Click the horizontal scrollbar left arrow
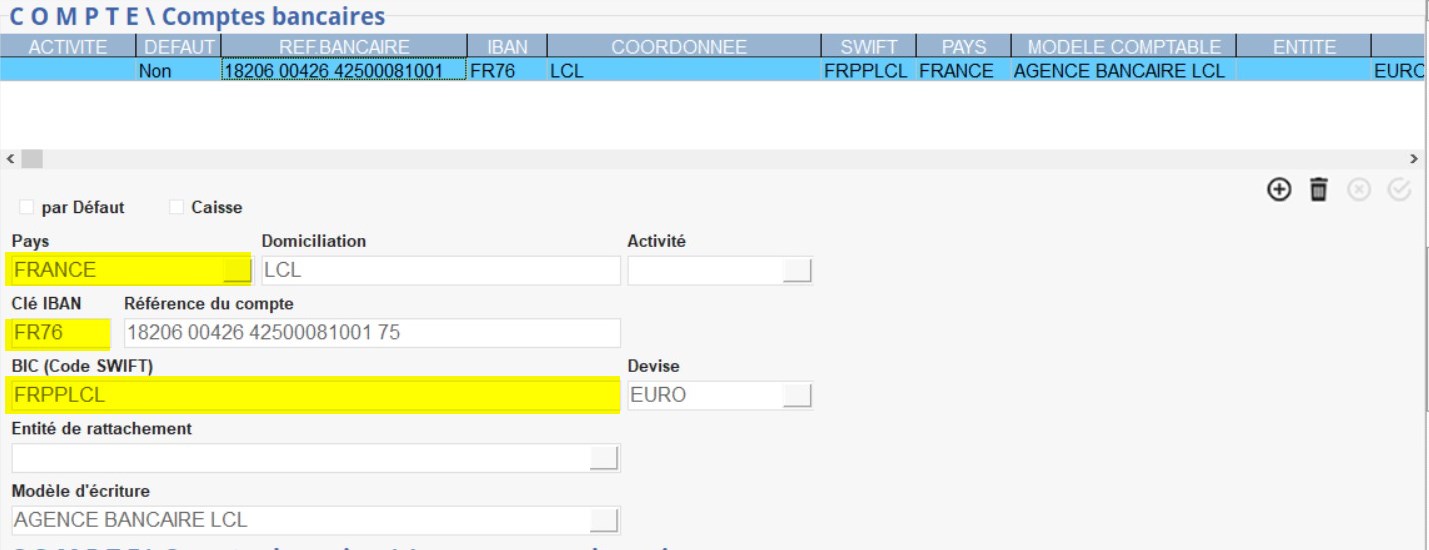 point(10,159)
